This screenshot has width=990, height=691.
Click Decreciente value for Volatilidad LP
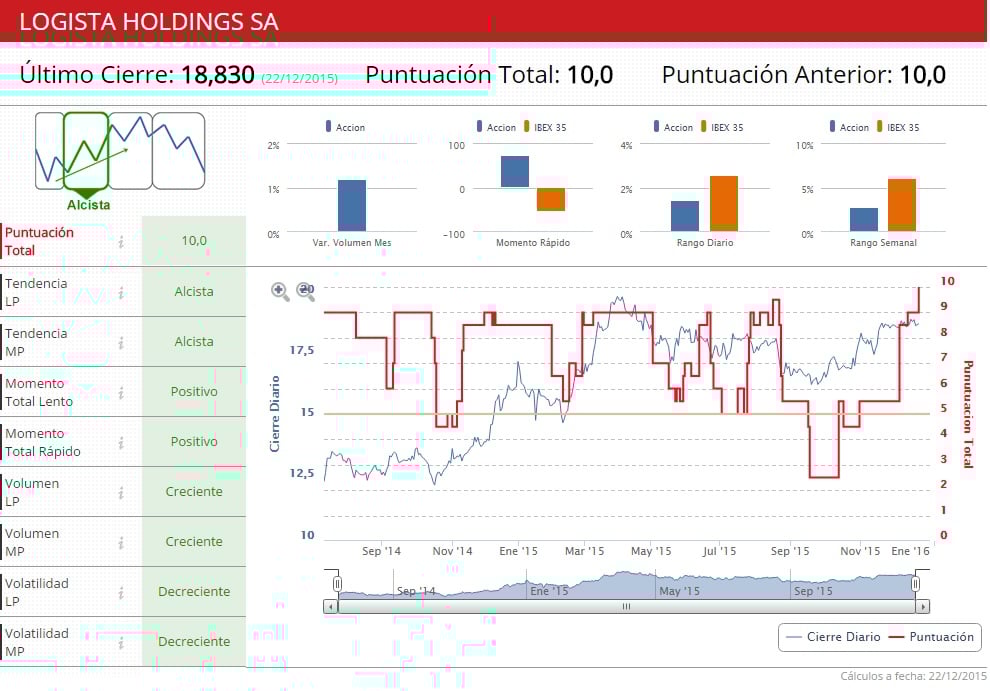tap(194, 591)
